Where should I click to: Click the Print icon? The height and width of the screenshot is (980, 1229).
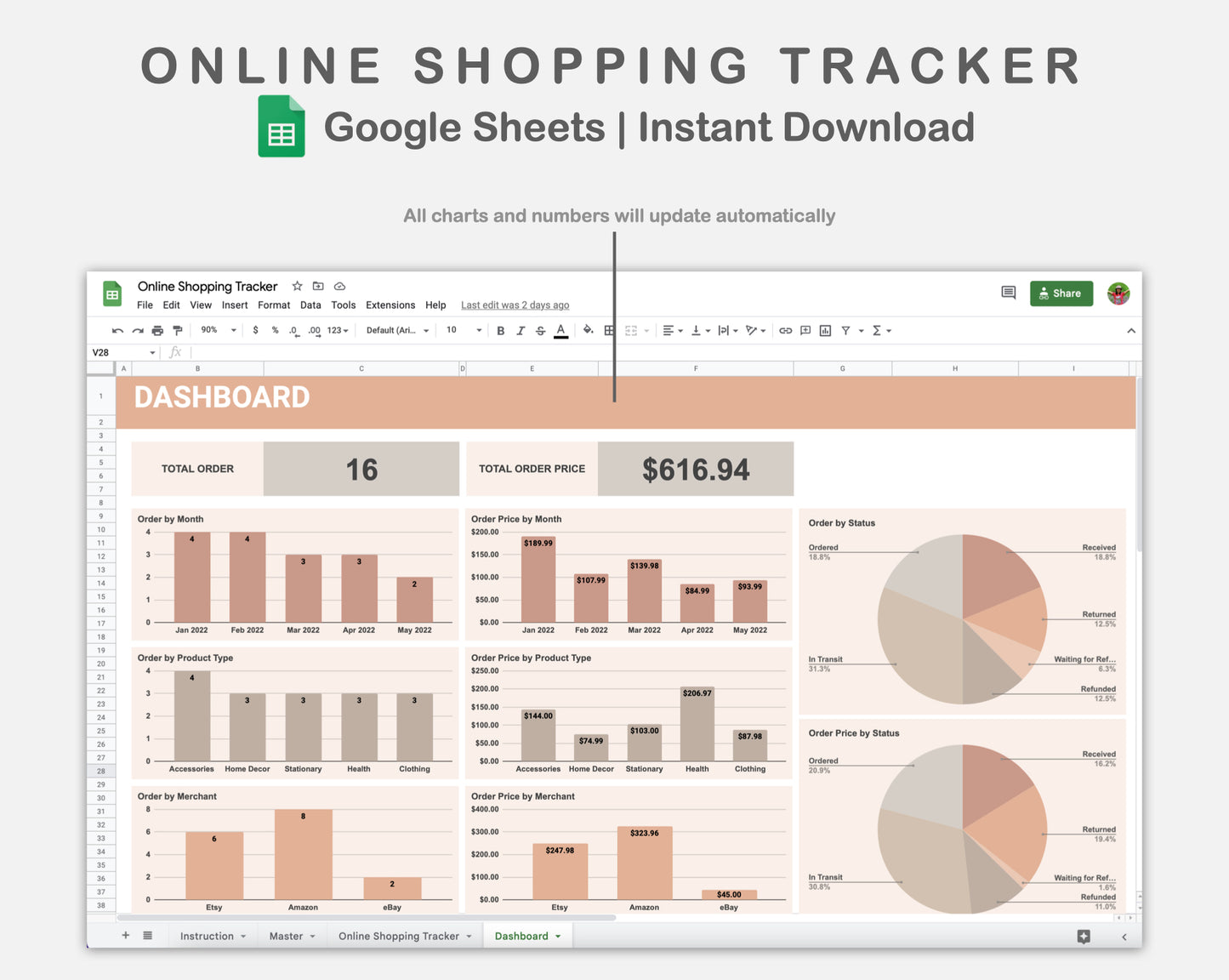click(x=157, y=330)
